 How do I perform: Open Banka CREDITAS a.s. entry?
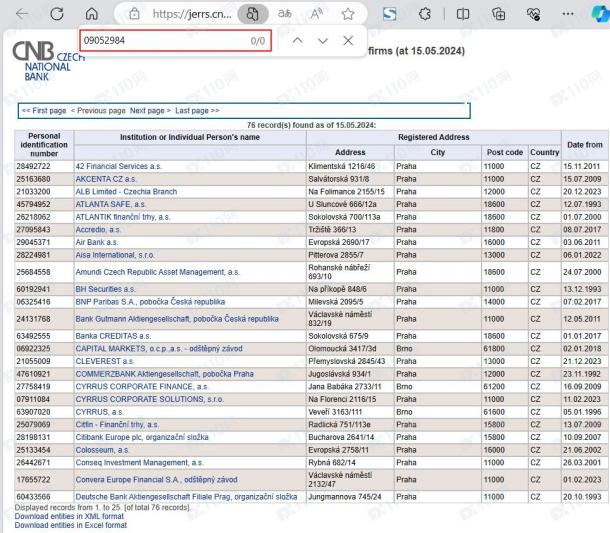tap(113, 336)
